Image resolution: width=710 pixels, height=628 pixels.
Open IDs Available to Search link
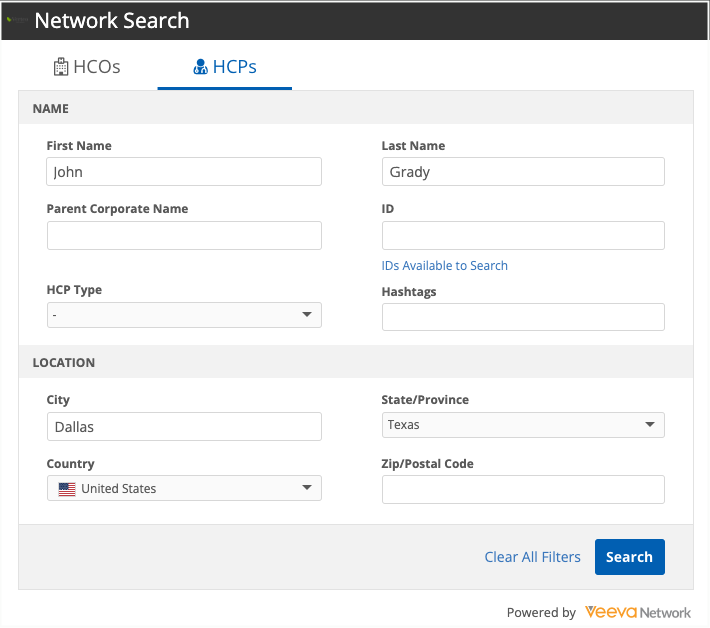[445, 266]
